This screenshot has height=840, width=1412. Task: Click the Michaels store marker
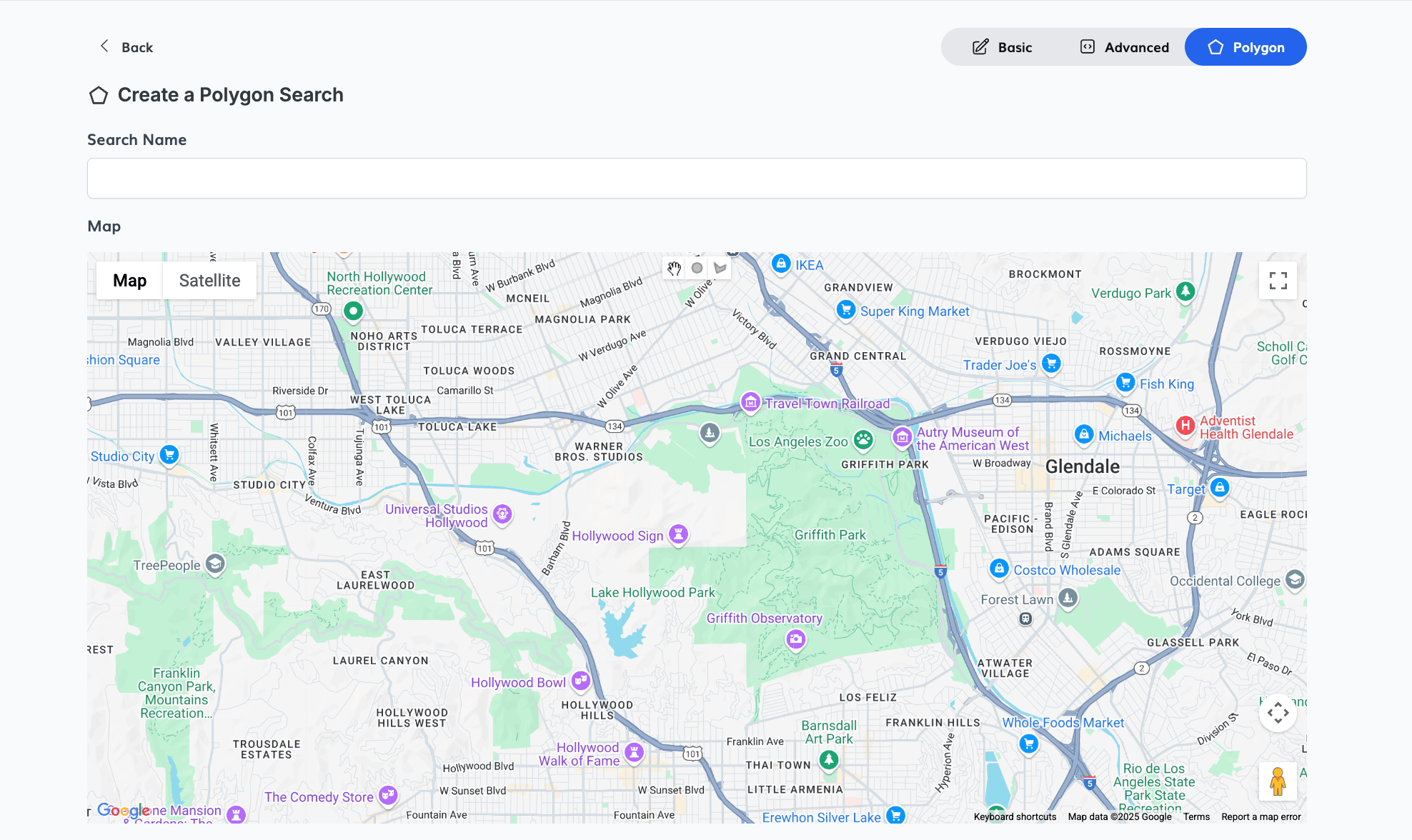click(x=1084, y=434)
